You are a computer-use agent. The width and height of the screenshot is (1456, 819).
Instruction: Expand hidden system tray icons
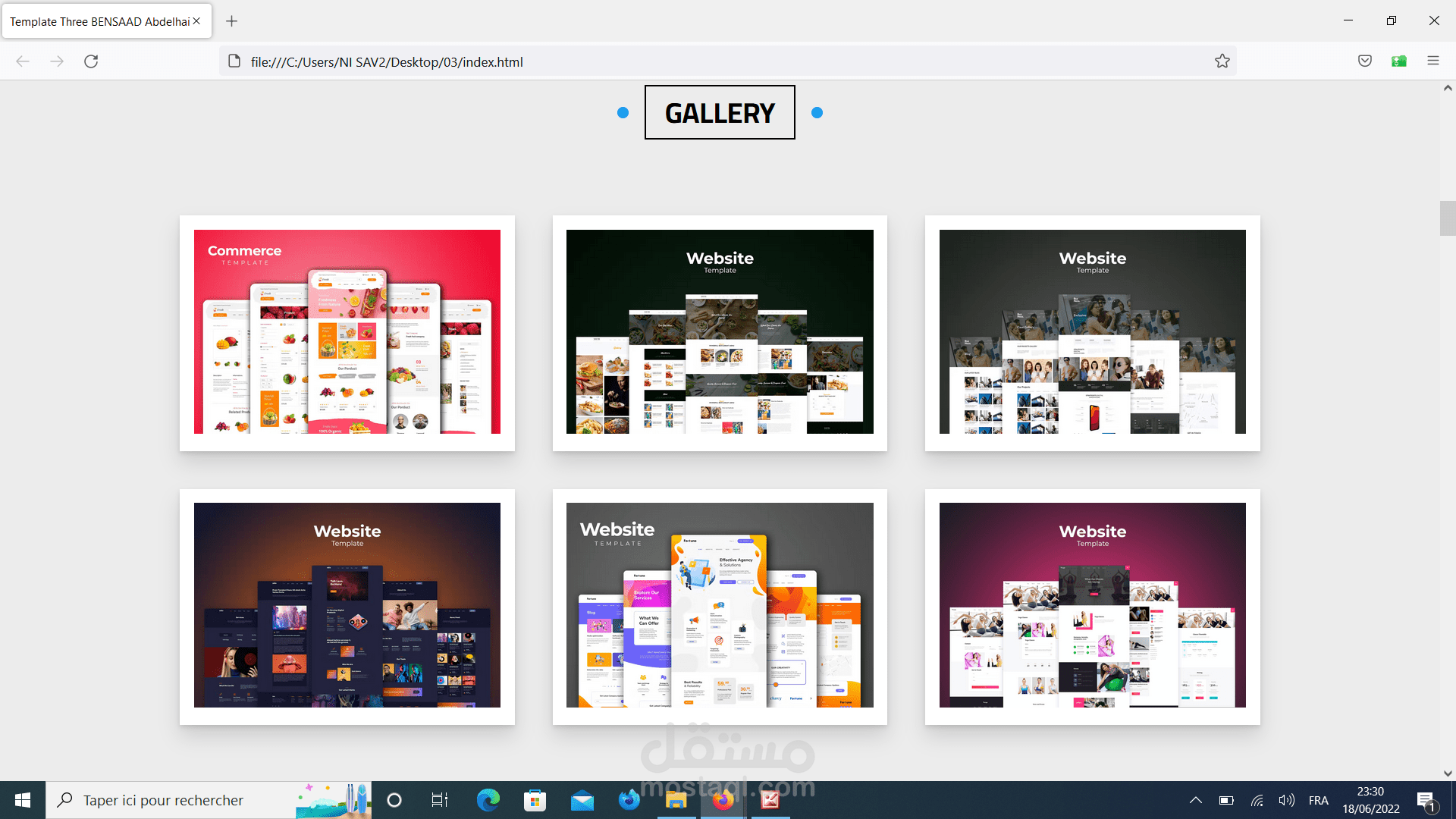pos(1195,799)
